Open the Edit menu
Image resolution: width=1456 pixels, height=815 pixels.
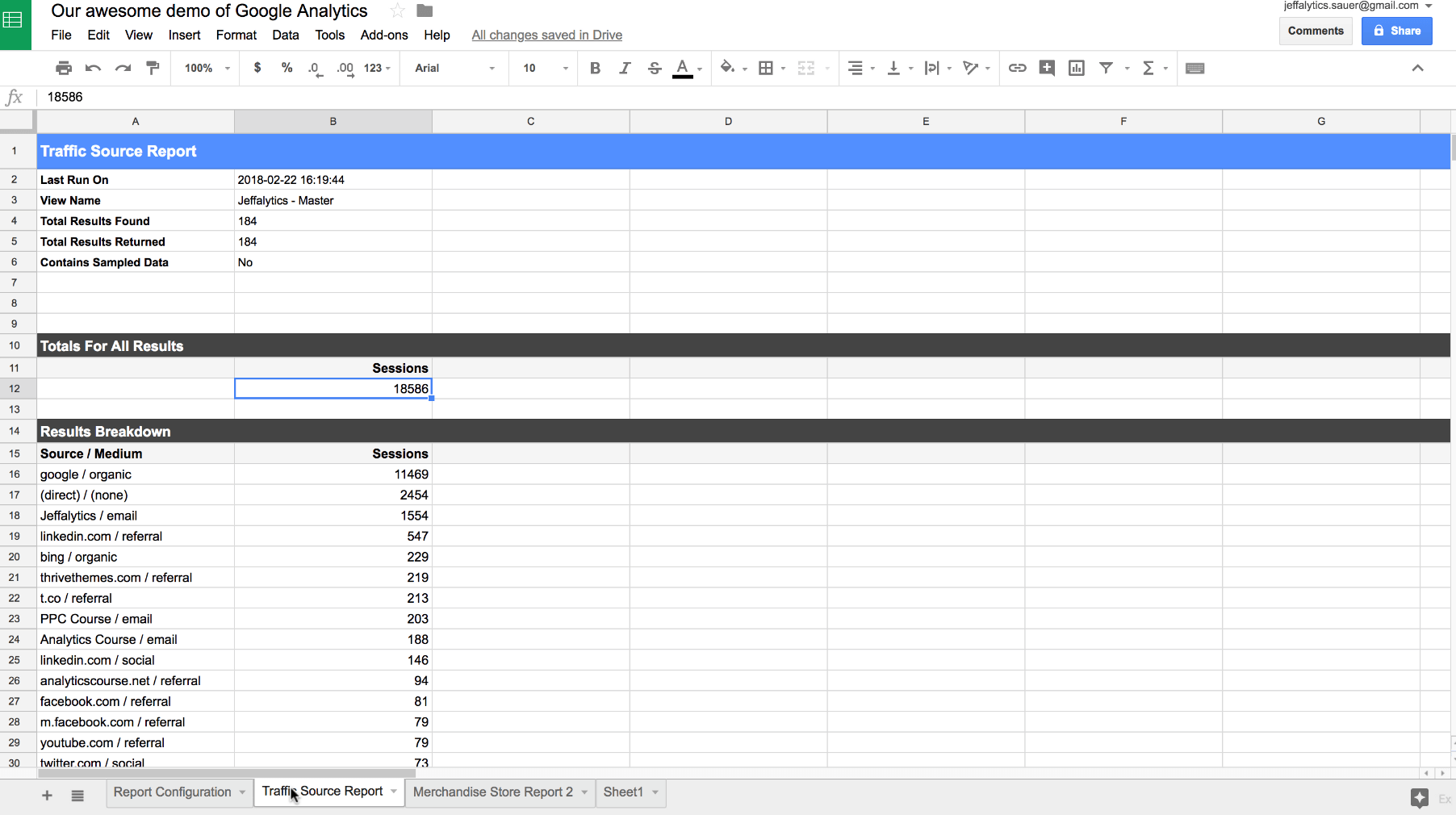98,35
